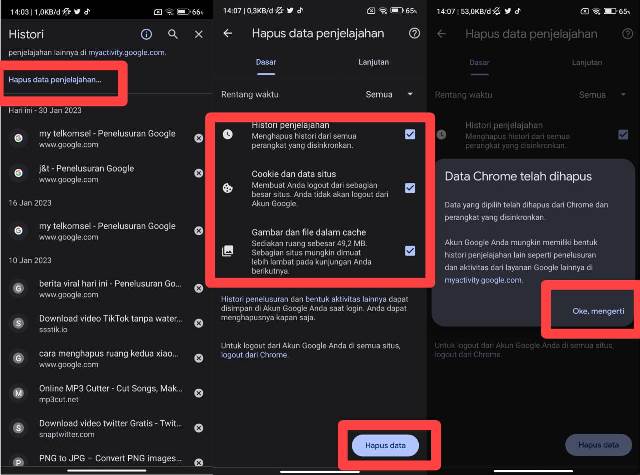Remove the Download video TikTok history entry

click(x=199, y=323)
